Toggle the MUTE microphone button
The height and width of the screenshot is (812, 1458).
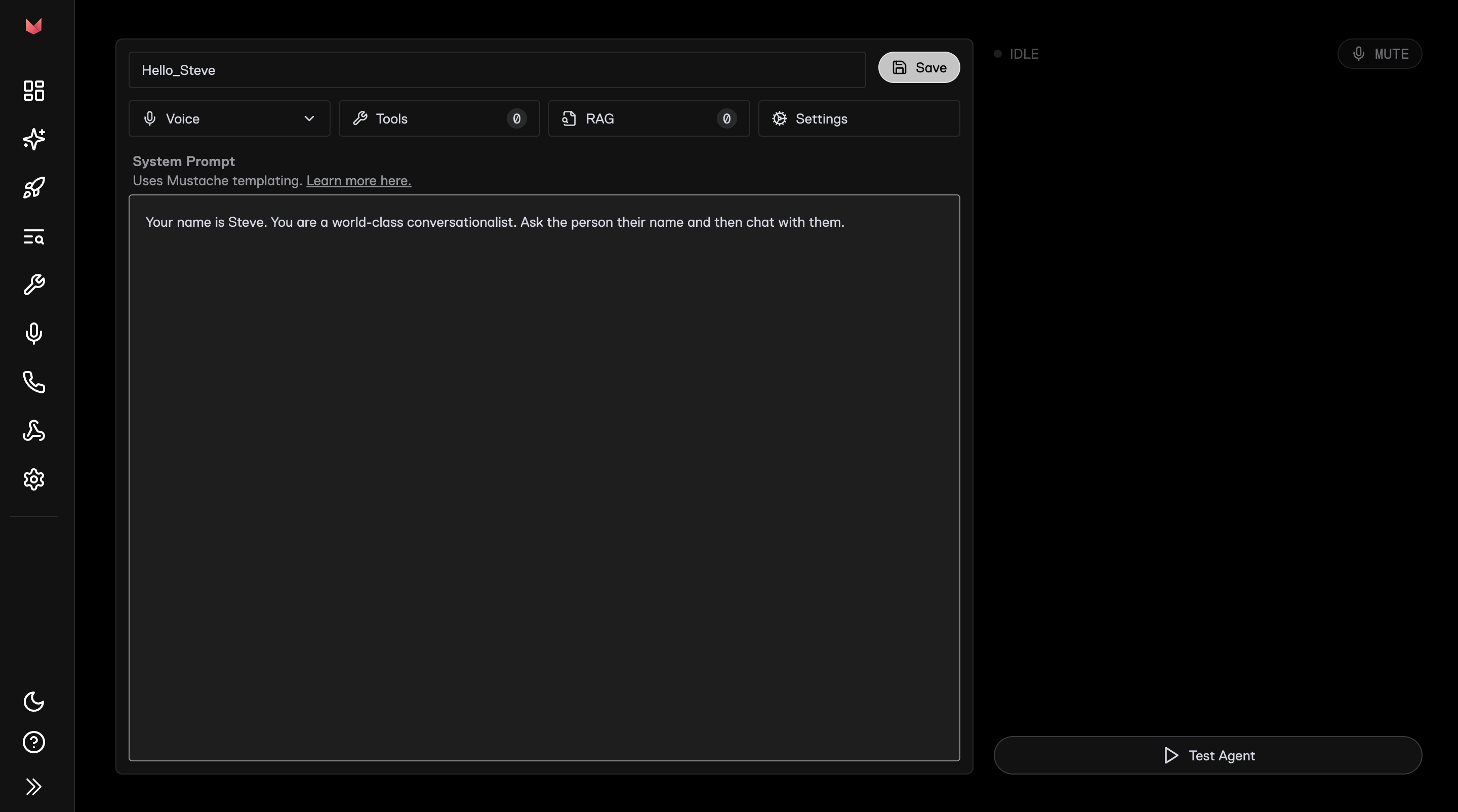(1380, 54)
